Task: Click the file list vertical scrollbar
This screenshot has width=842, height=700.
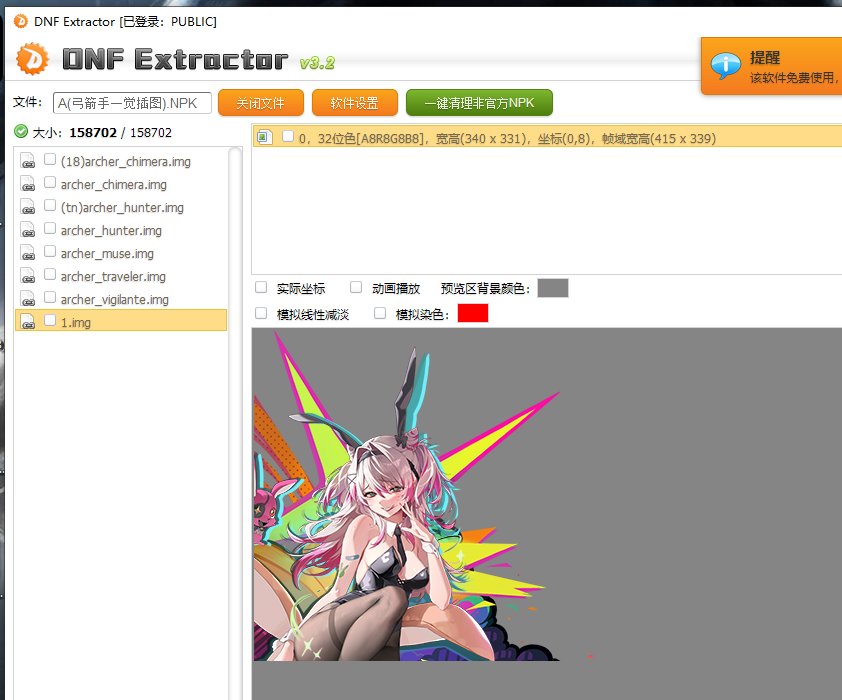Action: 235,423
